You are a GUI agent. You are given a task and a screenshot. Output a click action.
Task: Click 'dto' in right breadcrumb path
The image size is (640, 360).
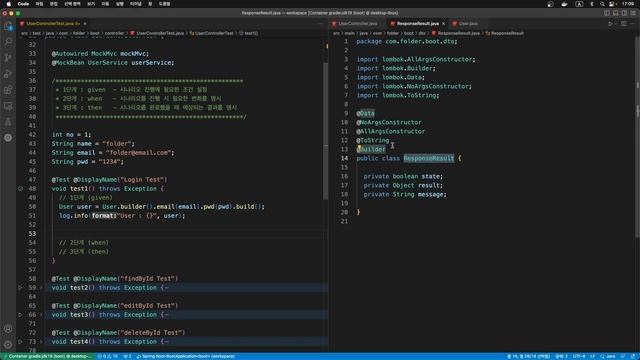tap(422, 33)
